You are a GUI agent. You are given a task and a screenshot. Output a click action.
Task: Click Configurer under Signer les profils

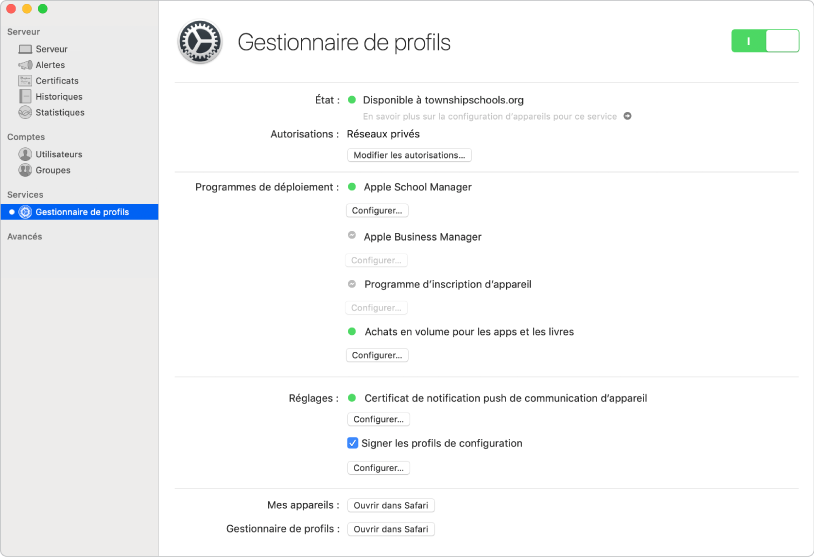tap(378, 468)
